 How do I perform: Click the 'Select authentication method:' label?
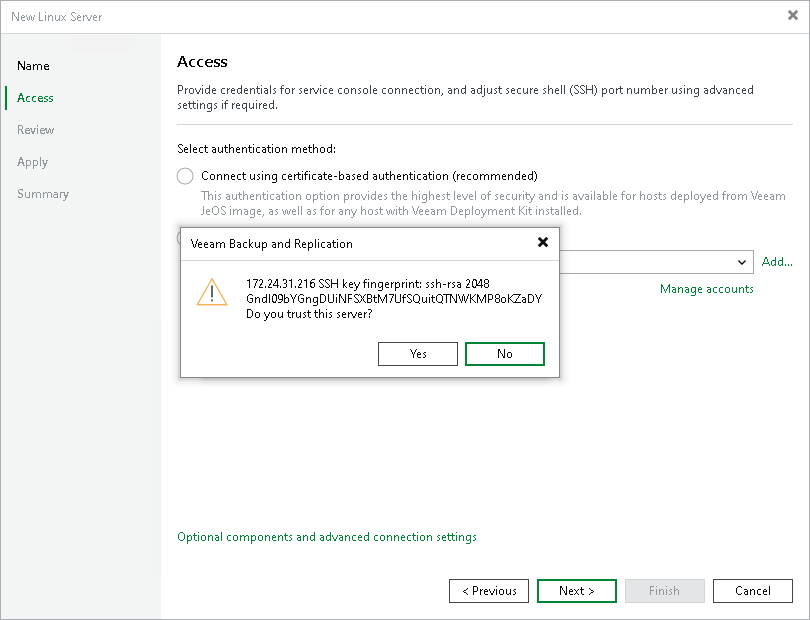256,149
